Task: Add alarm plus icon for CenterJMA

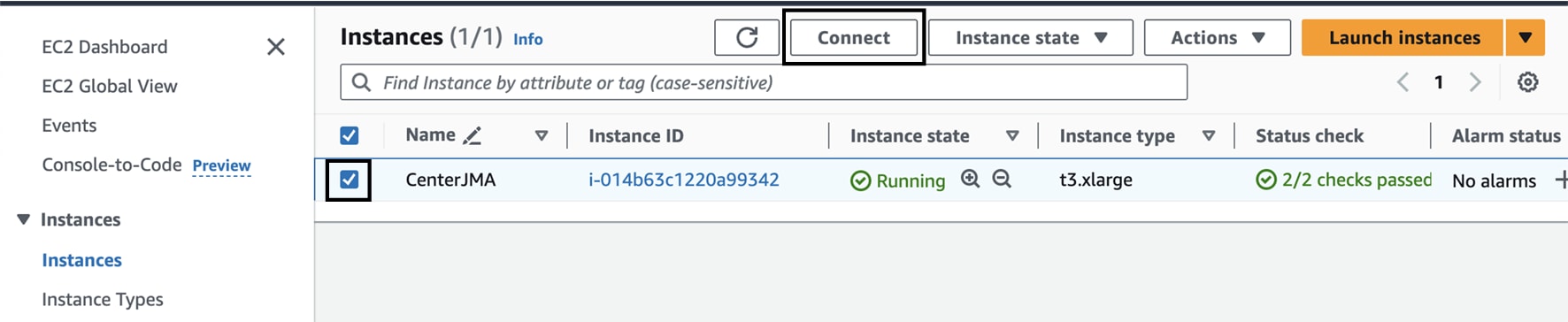Action: click(x=1560, y=180)
